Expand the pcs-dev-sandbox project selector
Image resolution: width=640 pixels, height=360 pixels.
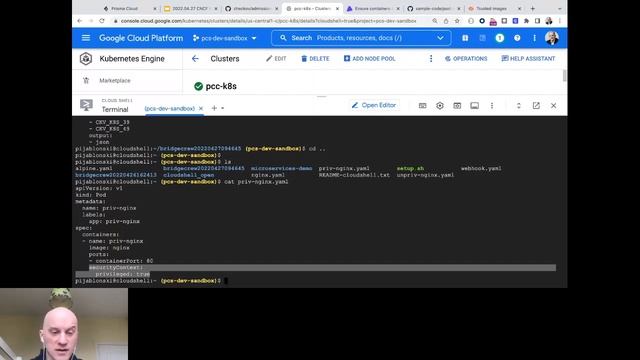click(x=224, y=38)
